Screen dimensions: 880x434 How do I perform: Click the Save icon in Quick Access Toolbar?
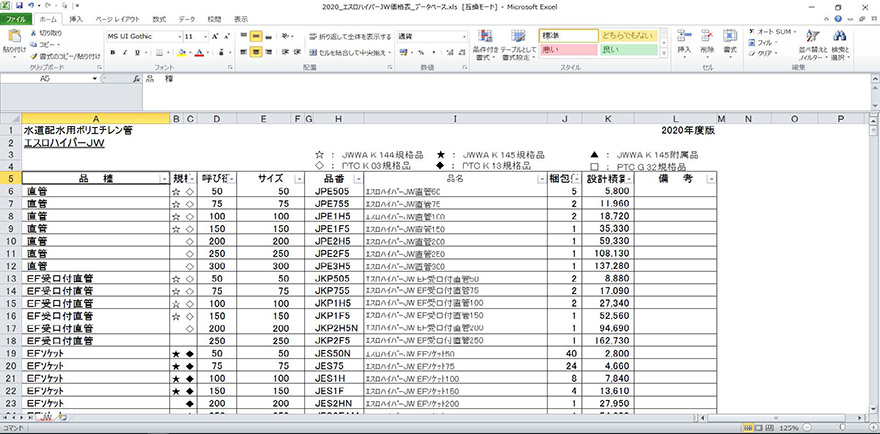click(x=20, y=5)
